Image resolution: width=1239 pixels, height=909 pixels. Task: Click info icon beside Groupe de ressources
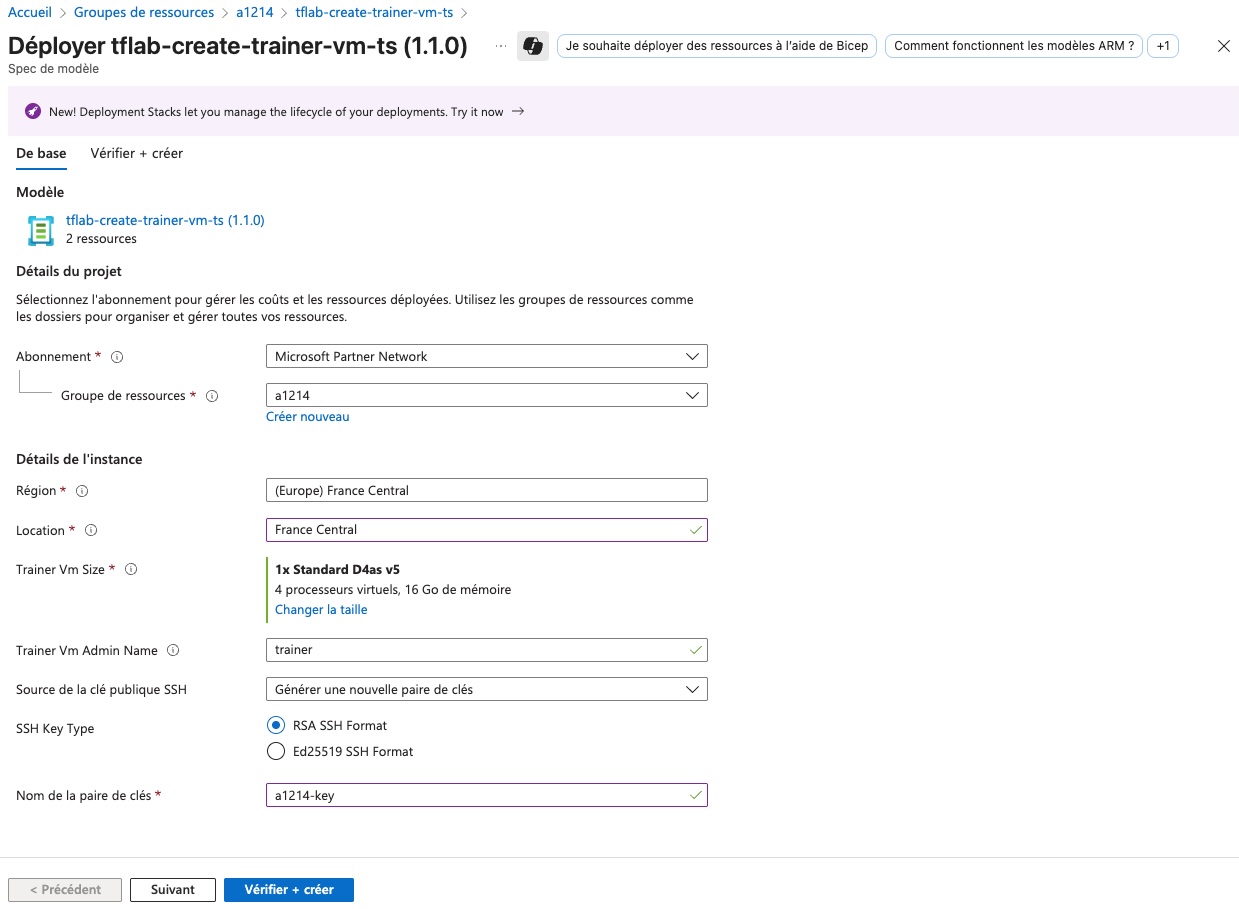coord(212,396)
